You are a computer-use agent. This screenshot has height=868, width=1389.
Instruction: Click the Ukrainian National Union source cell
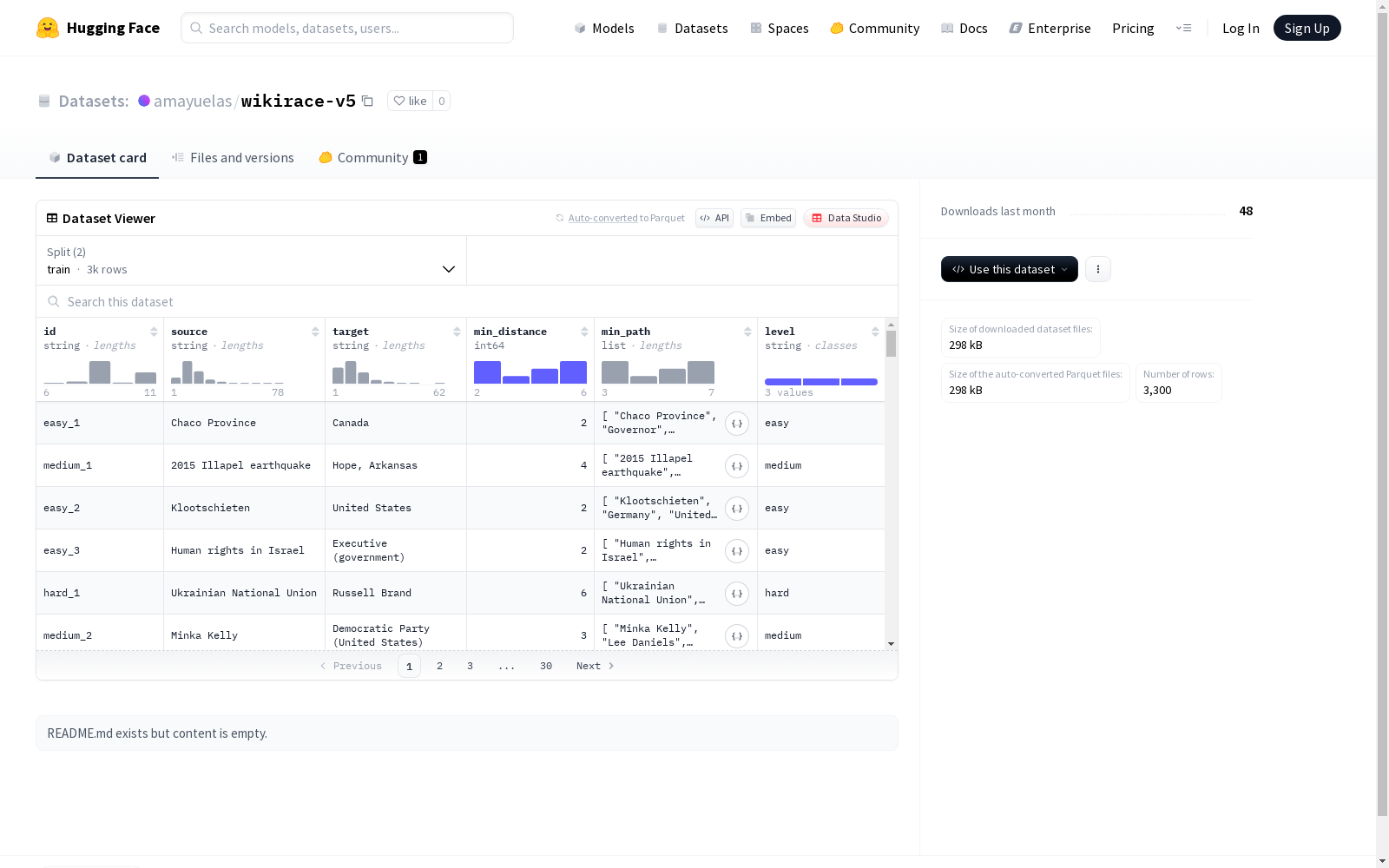pos(244,593)
